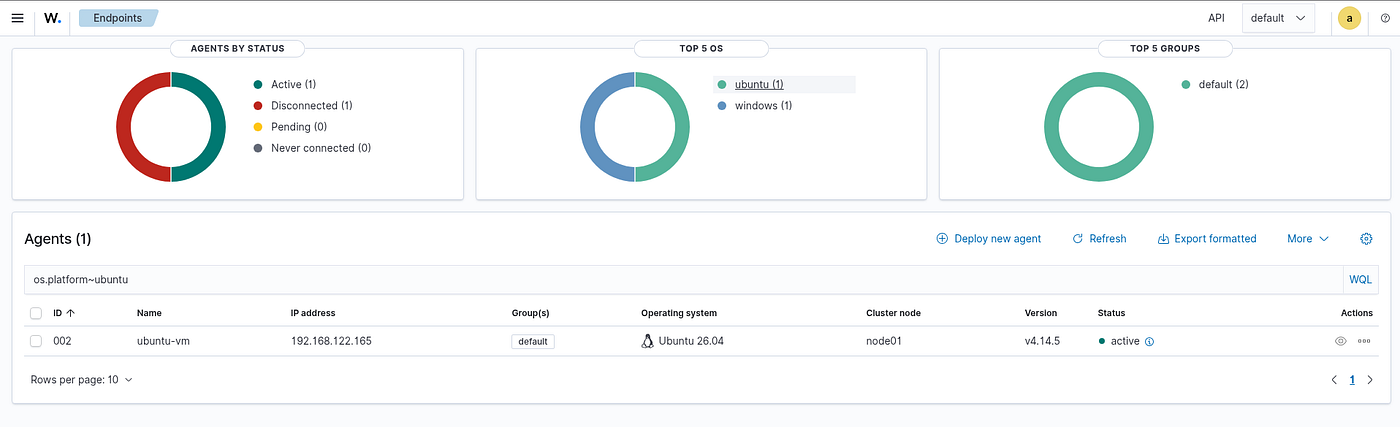
Task: Open Rows per page selector
Action: tap(82, 380)
